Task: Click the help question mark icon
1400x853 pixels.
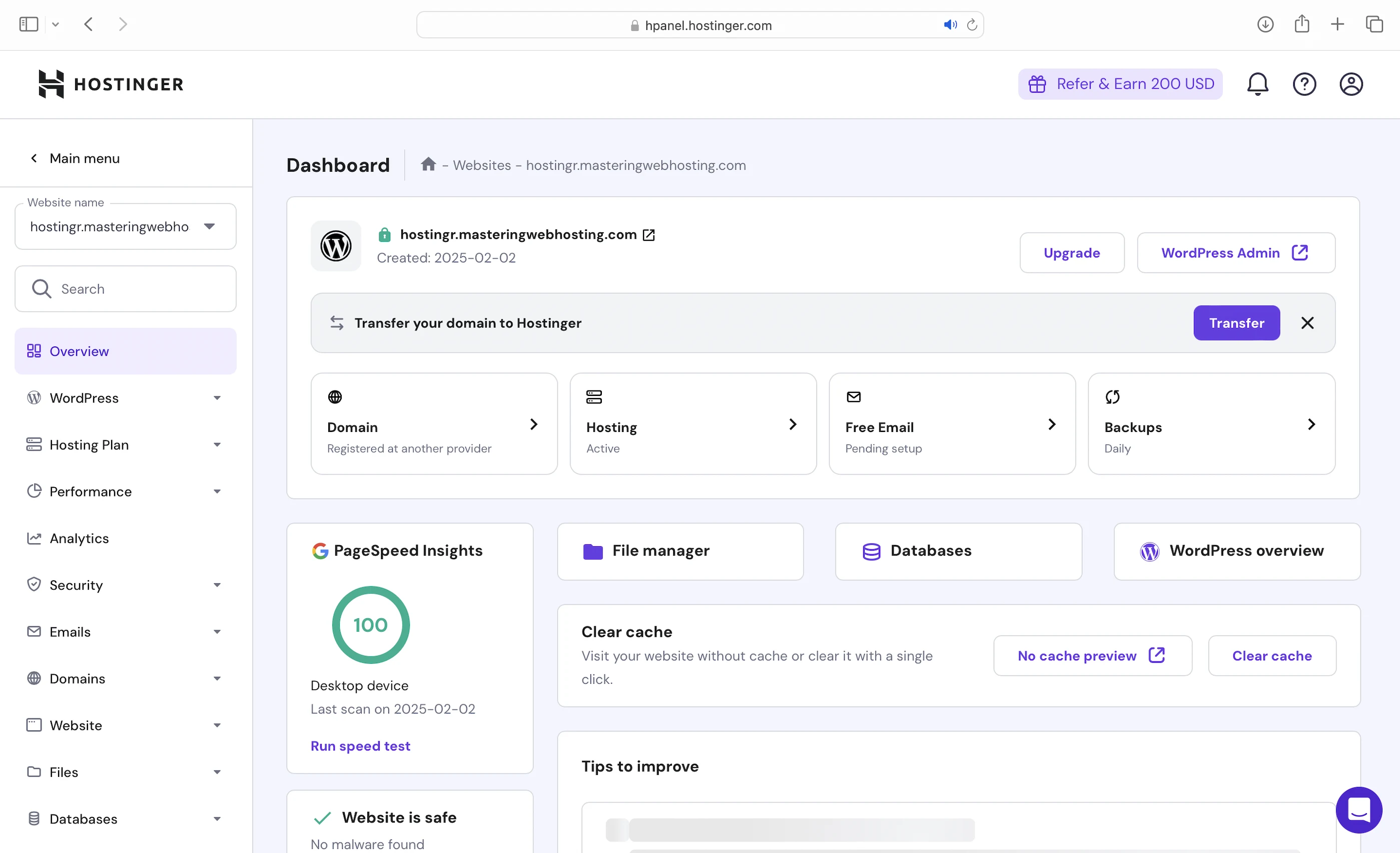Action: [x=1304, y=84]
